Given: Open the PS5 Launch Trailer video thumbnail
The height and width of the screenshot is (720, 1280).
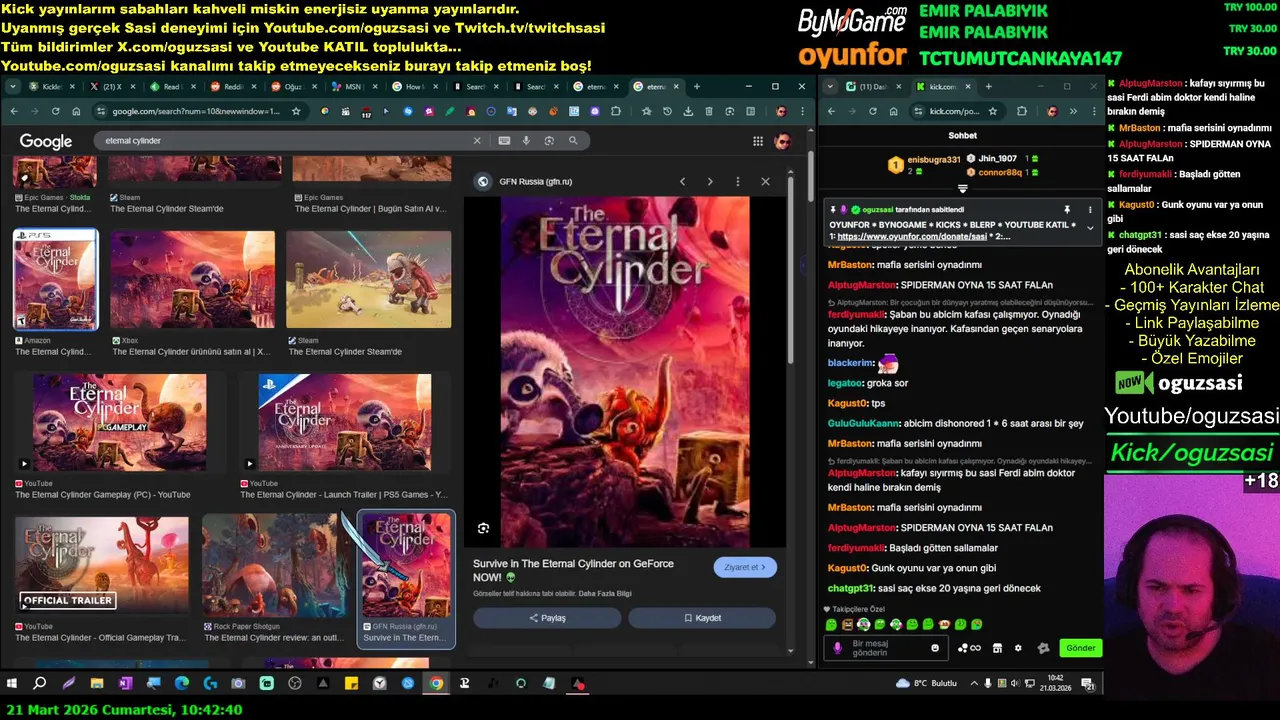Looking at the screenshot, I should pyautogui.click(x=344, y=423).
